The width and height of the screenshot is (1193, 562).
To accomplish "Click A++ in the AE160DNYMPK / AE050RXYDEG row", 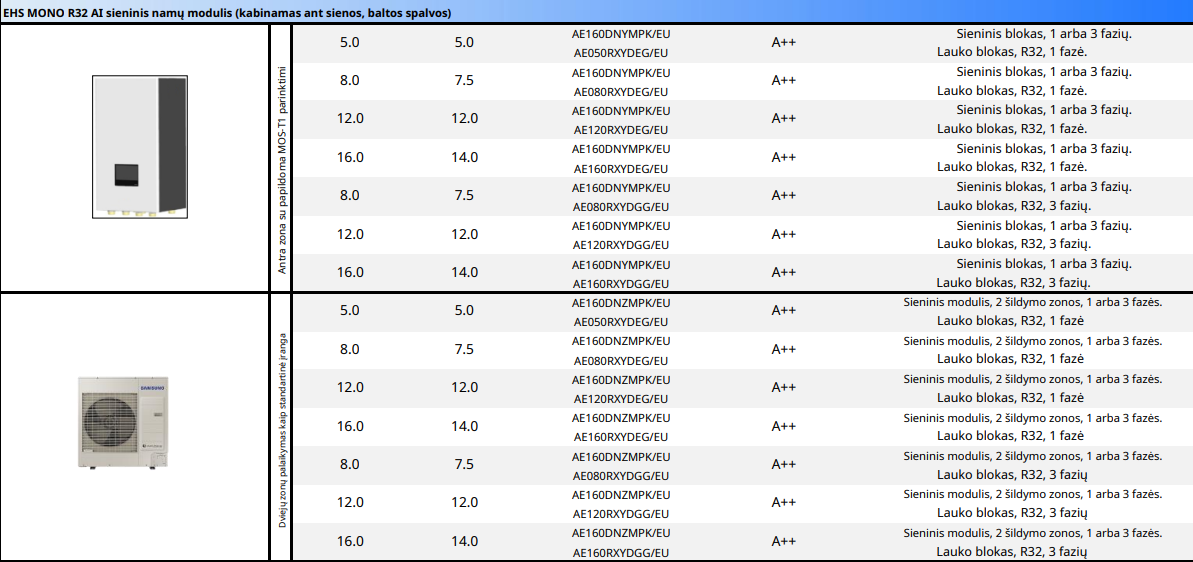I will click(784, 43).
